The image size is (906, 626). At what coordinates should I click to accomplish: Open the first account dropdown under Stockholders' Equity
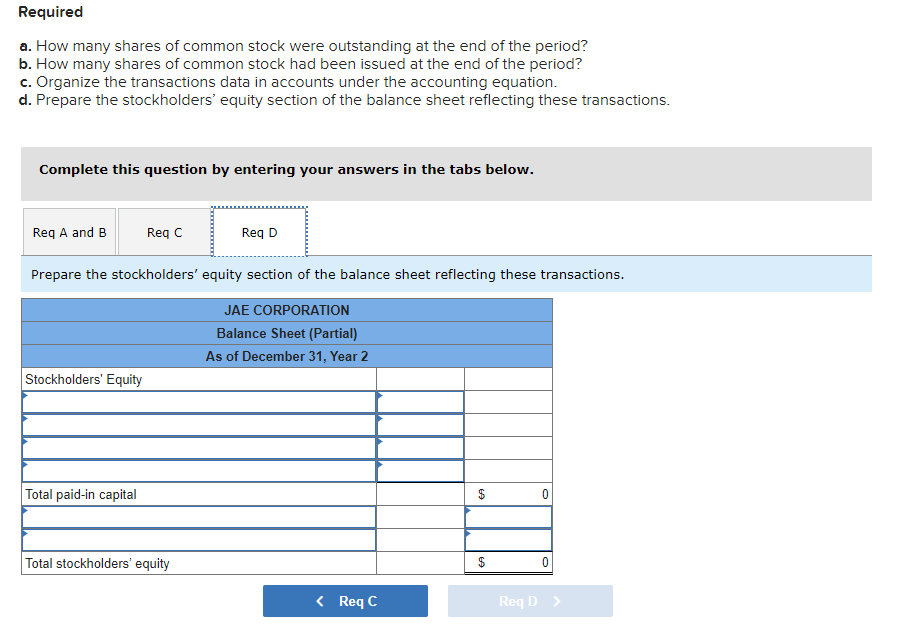point(197,401)
